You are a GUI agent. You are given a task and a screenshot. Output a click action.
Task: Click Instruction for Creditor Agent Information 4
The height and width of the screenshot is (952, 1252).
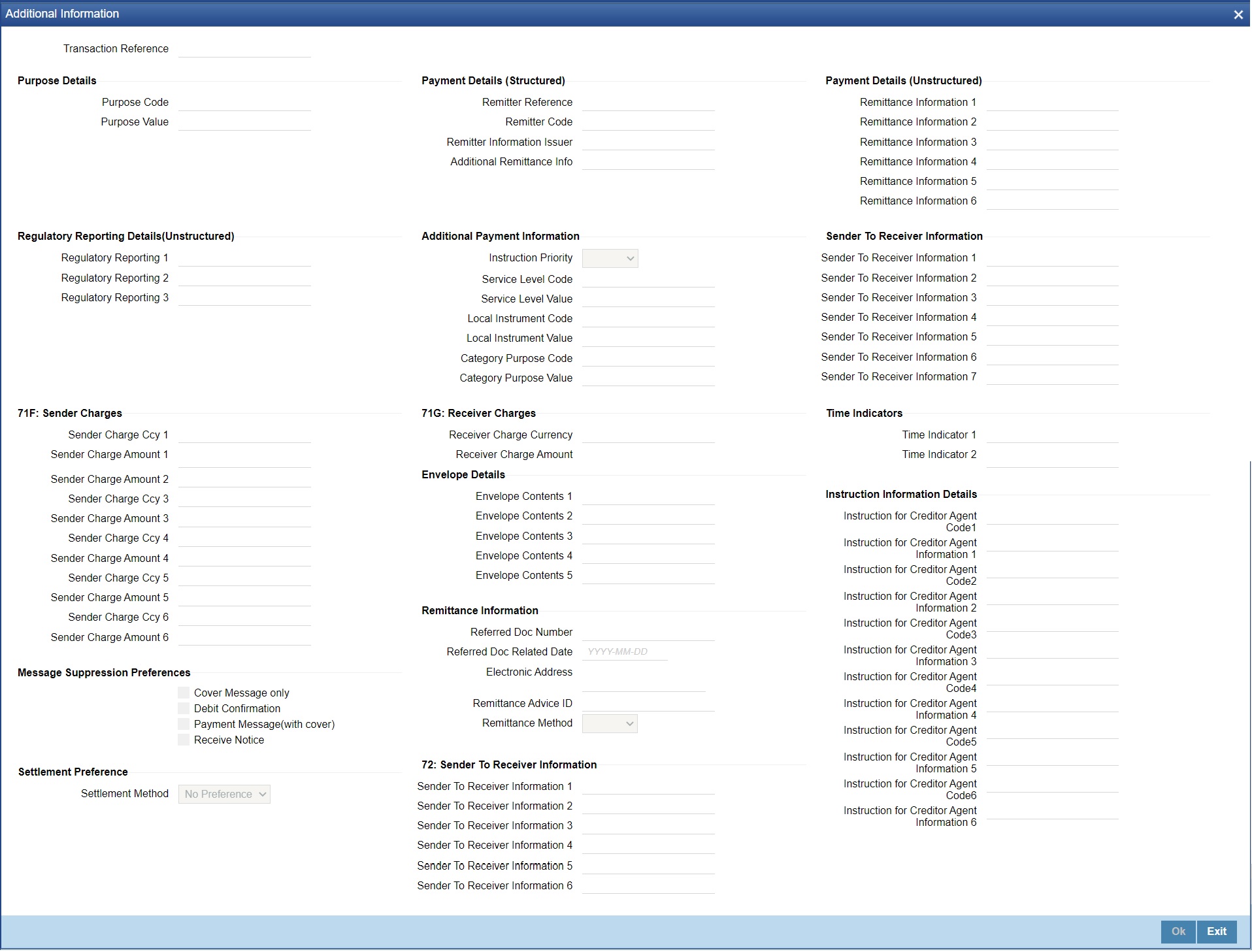click(x=1052, y=704)
